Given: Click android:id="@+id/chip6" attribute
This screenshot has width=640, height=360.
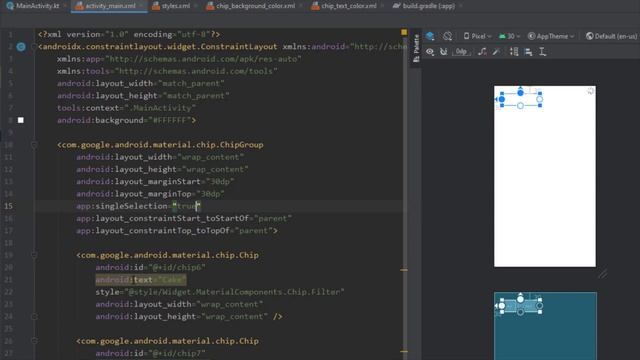Looking at the screenshot, I should coord(150,267).
